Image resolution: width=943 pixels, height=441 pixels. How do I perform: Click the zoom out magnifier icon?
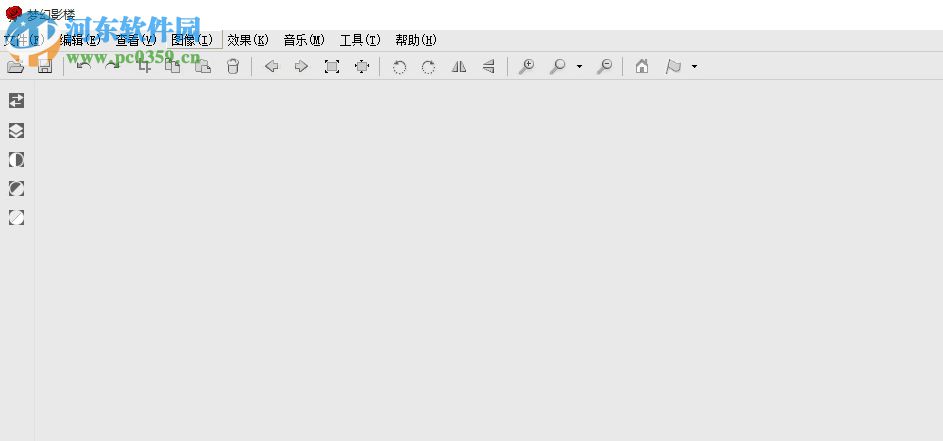point(604,66)
